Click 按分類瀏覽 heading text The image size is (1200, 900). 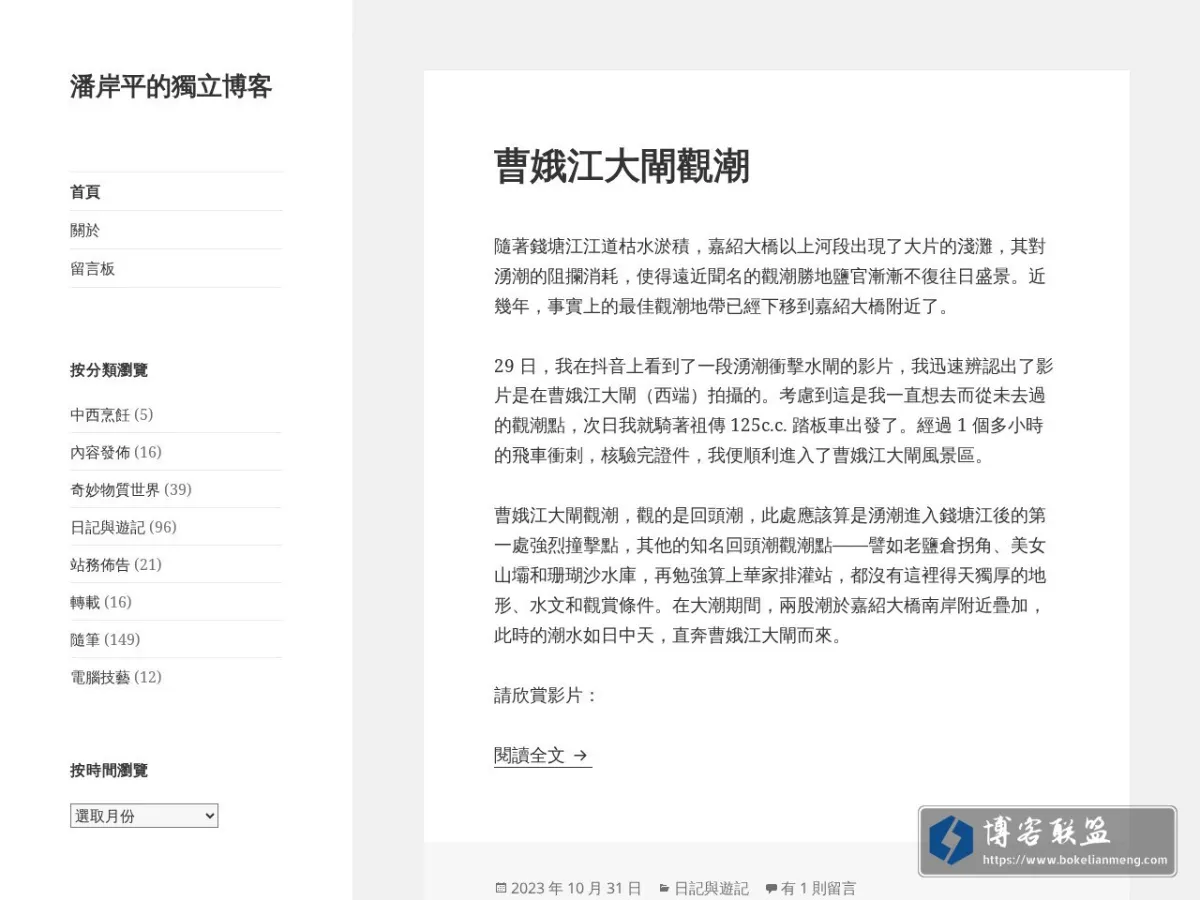point(109,370)
